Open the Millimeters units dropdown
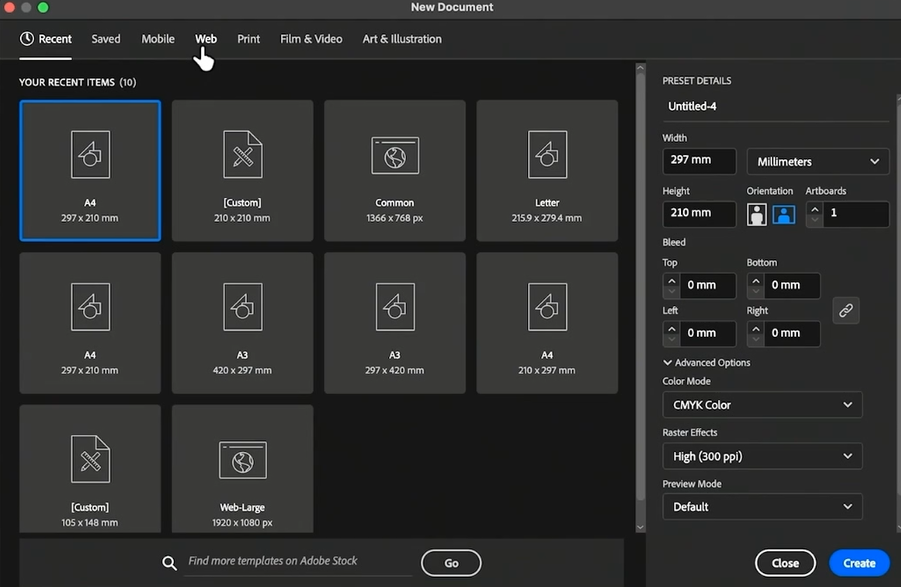Screen dimensions: 901x587 pos(818,161)
